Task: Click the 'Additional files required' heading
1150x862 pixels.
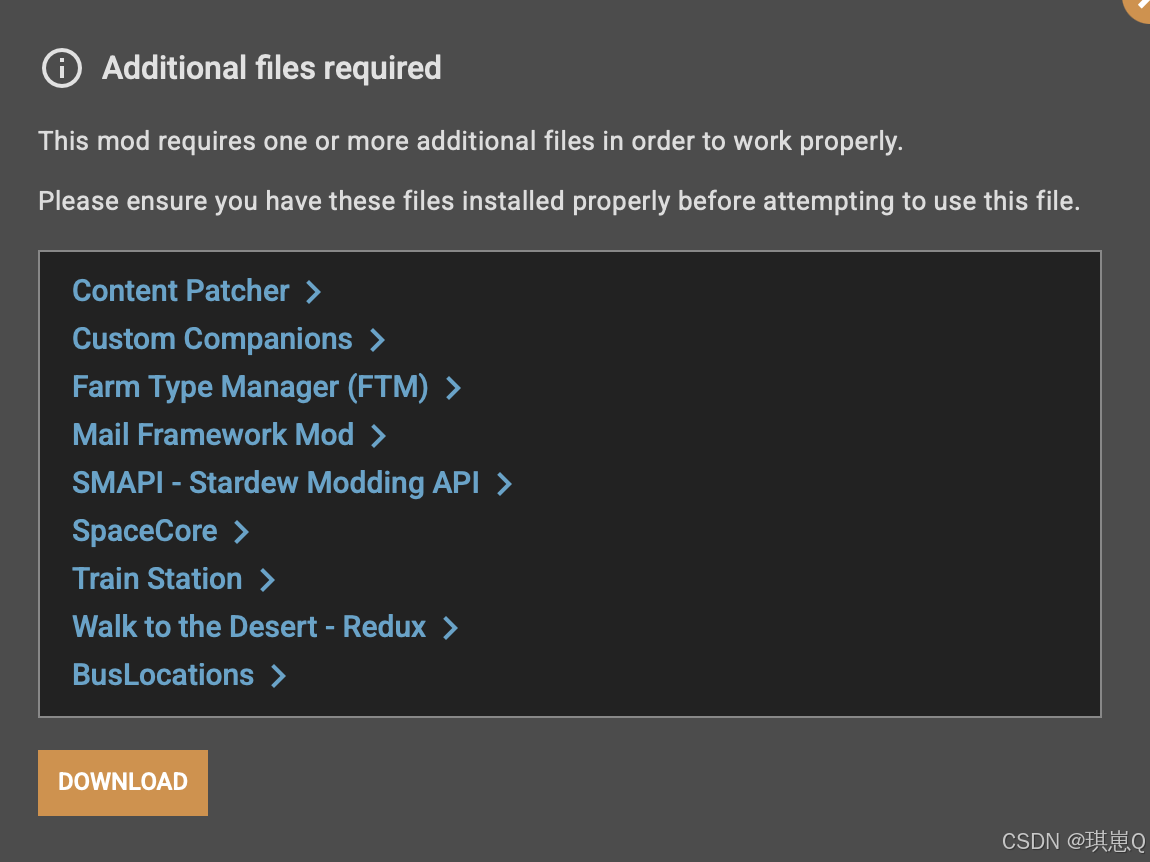Action: point(271,68)
